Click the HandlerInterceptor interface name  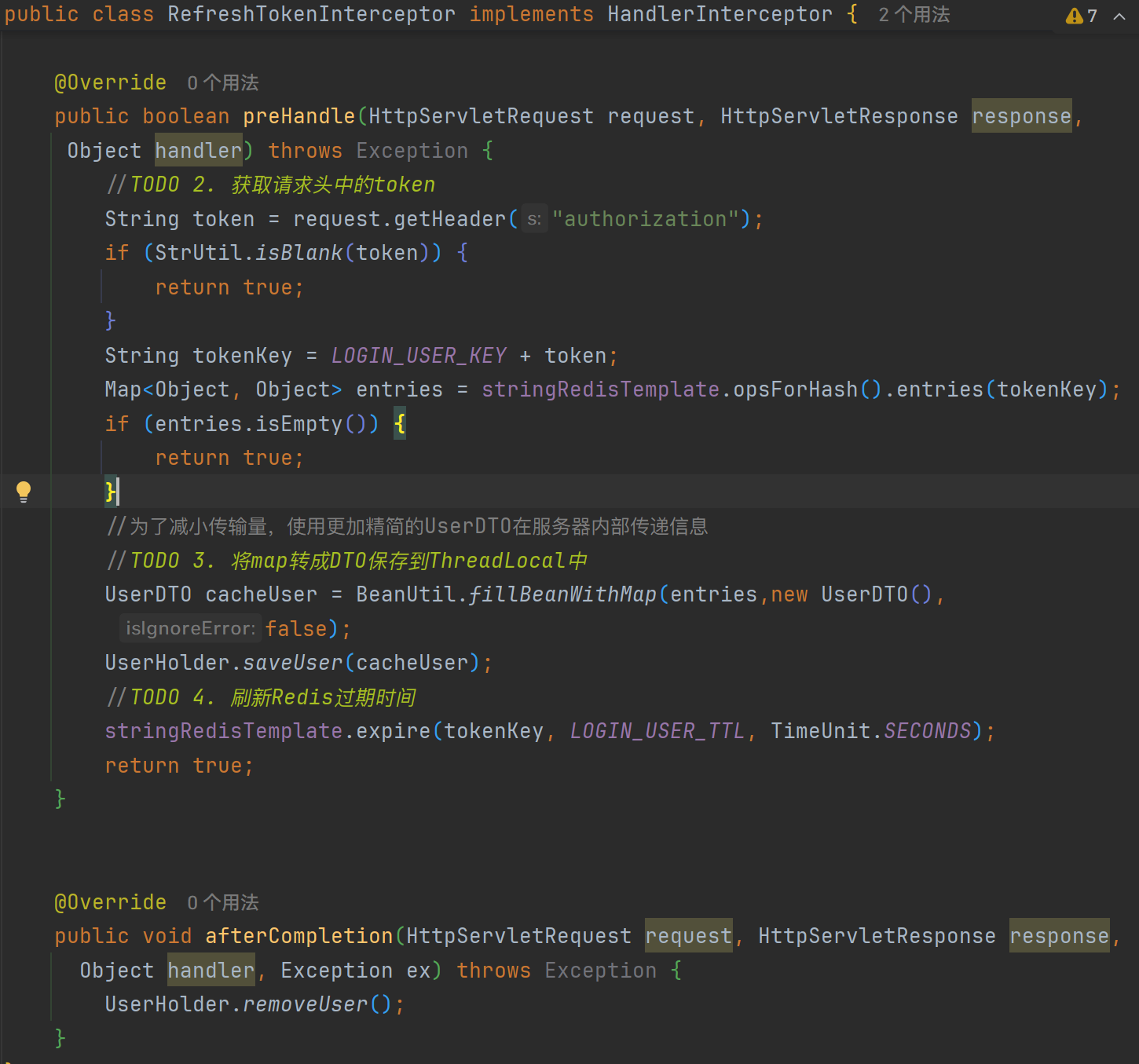pyautogui.click(x=720, y=15)
